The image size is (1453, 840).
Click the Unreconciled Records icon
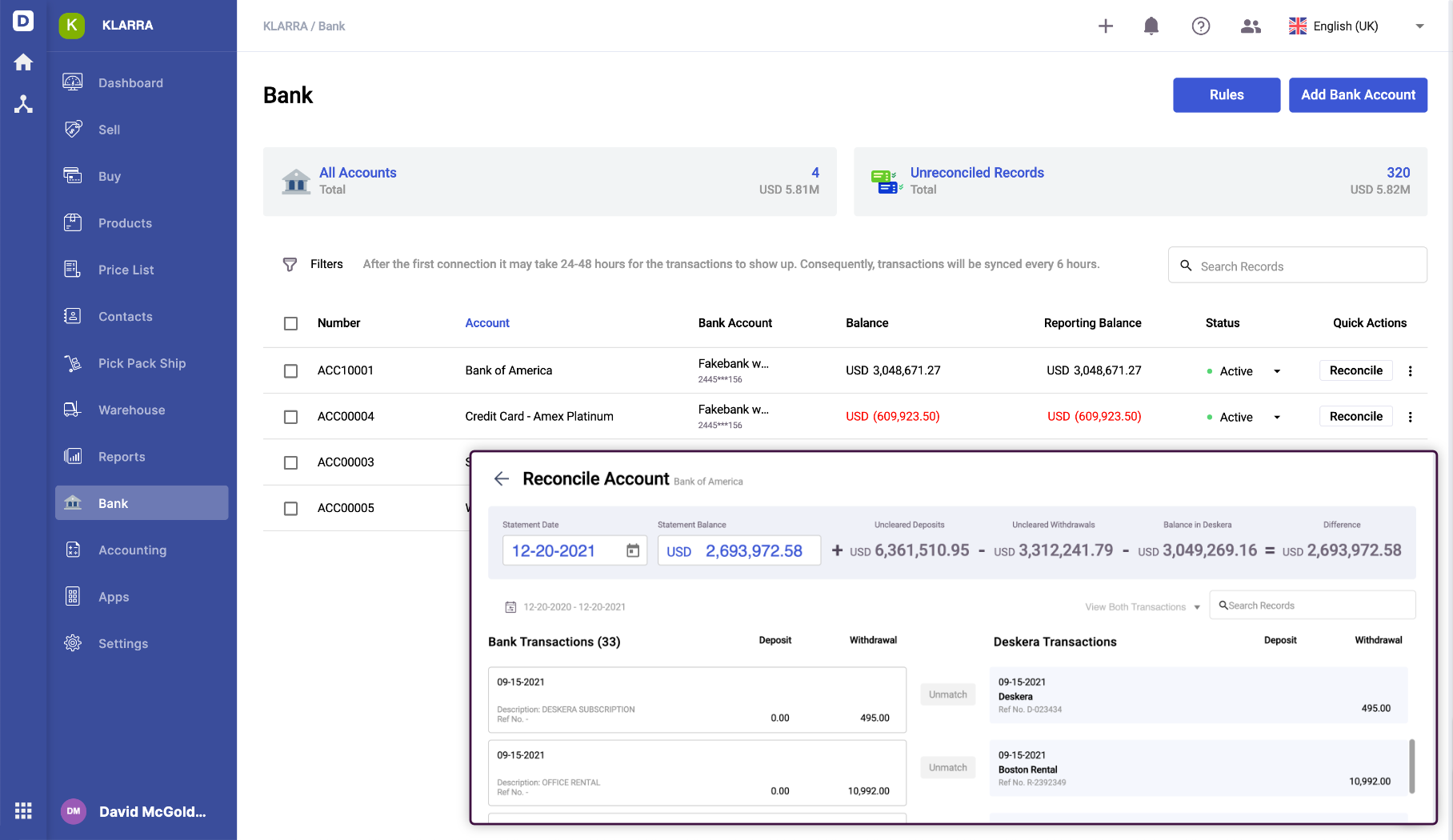click(x=887, y=182)
